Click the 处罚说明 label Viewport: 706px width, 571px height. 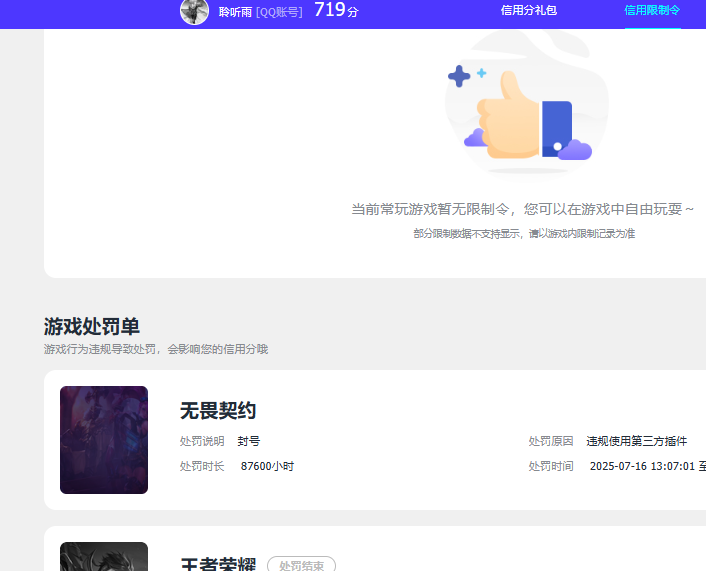[x=202, y=441]
